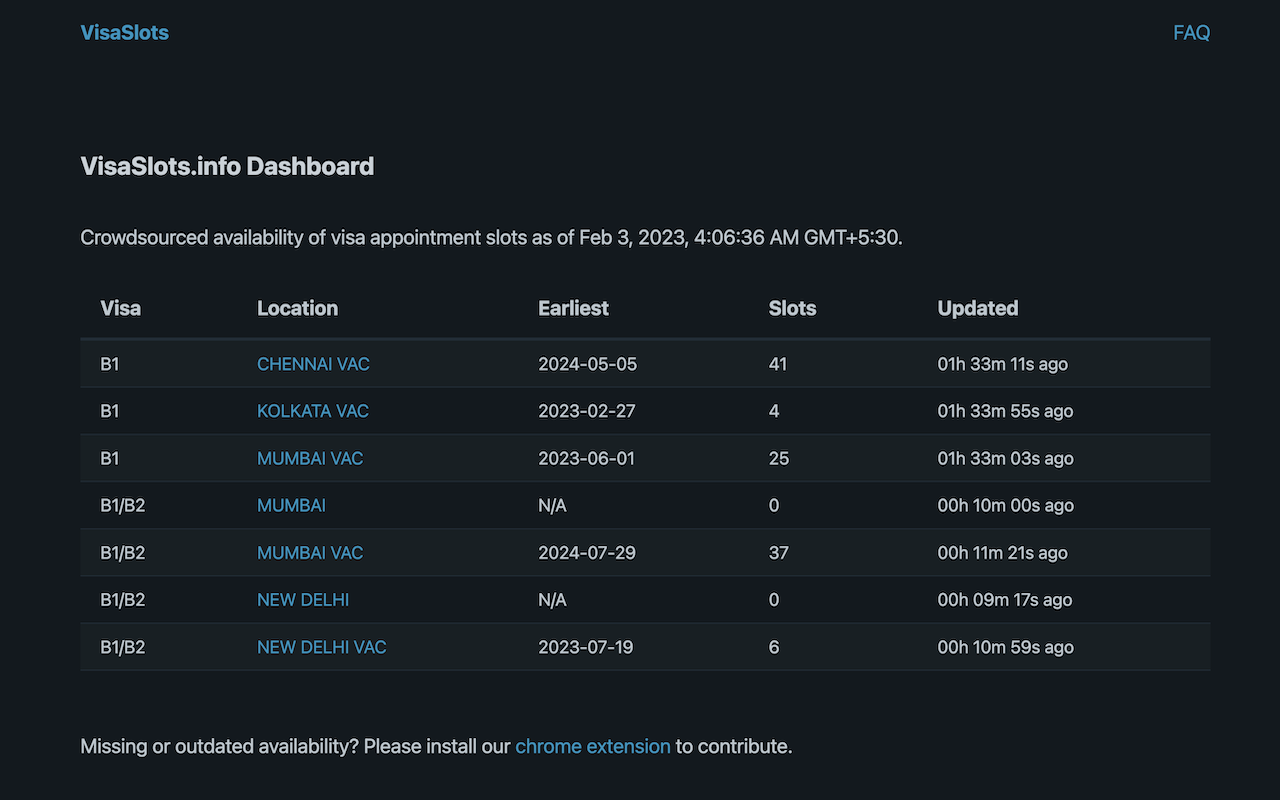Click the updated time 00h 09m 17s ago

1004,600
